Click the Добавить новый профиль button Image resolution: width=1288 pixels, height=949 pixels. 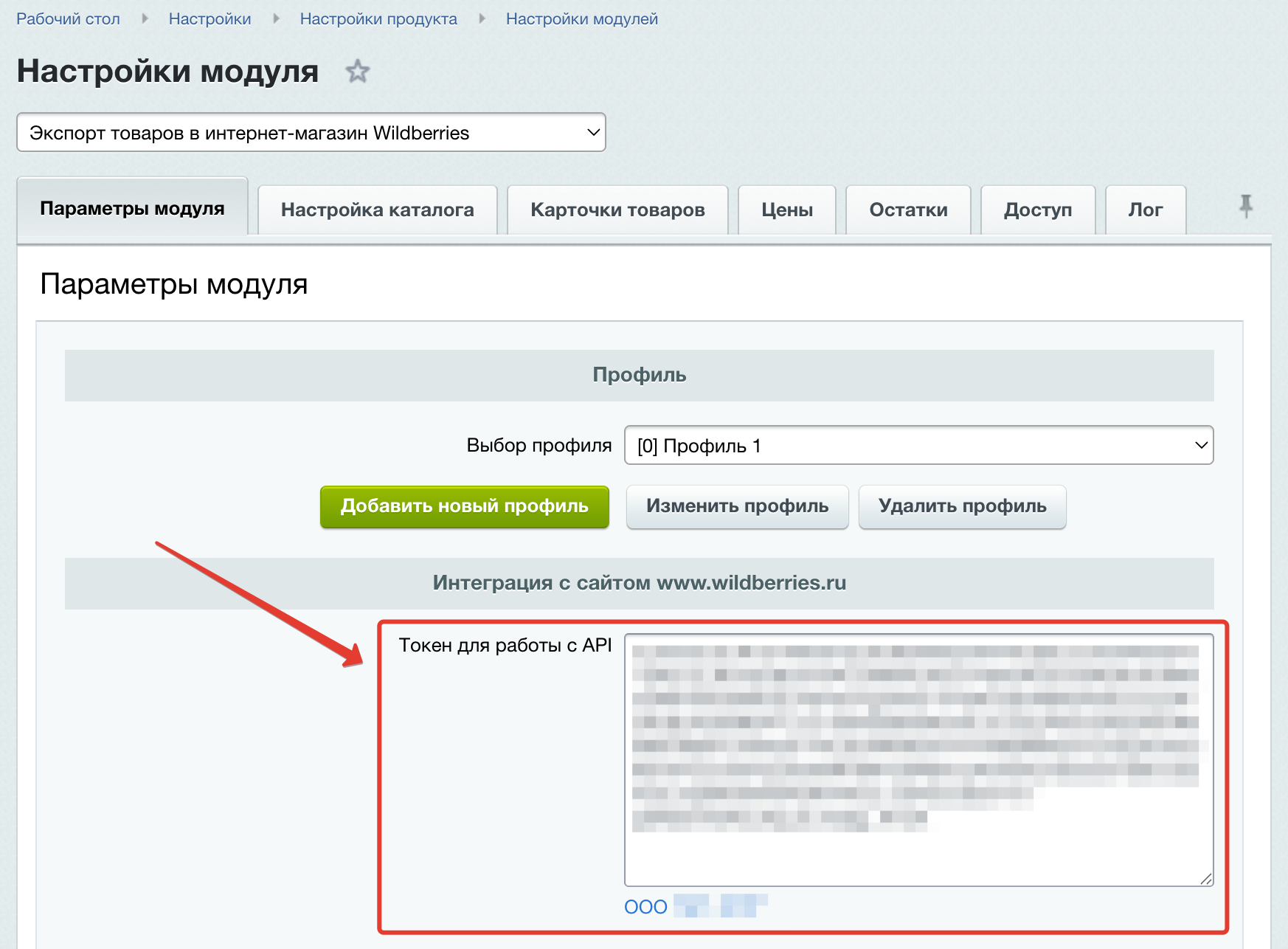[464, 506]
